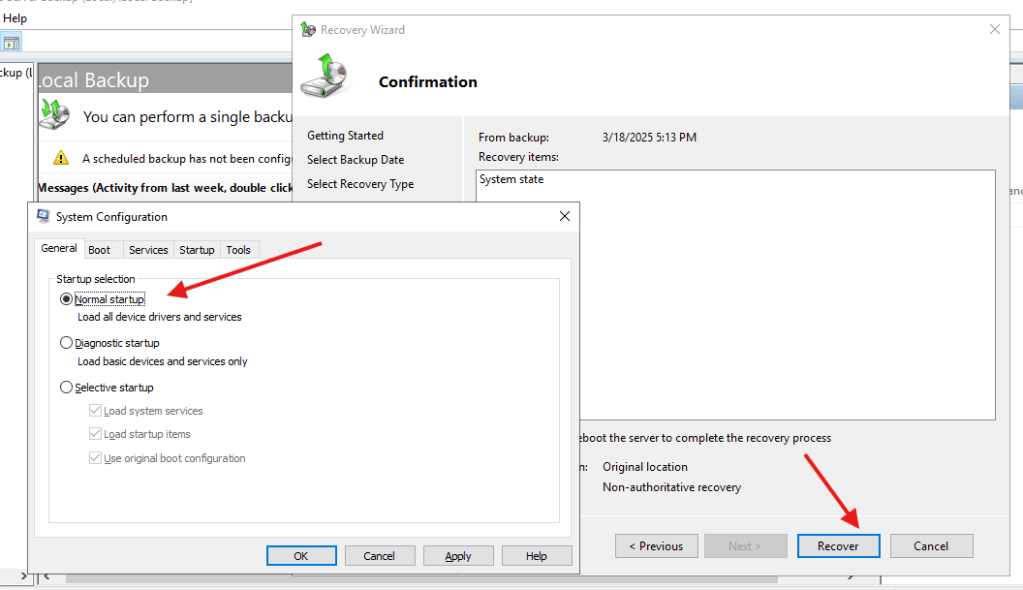Close the Recovery Wizard window
The height and width of the screenshot is (590, 1023).
pos(994,30)
